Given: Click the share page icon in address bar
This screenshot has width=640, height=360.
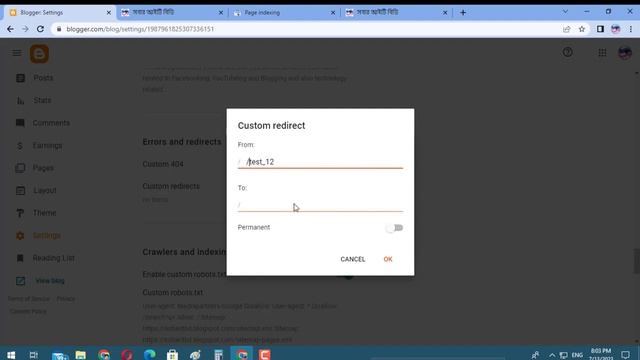Looking at the screenshot, I should pos(567,29).
